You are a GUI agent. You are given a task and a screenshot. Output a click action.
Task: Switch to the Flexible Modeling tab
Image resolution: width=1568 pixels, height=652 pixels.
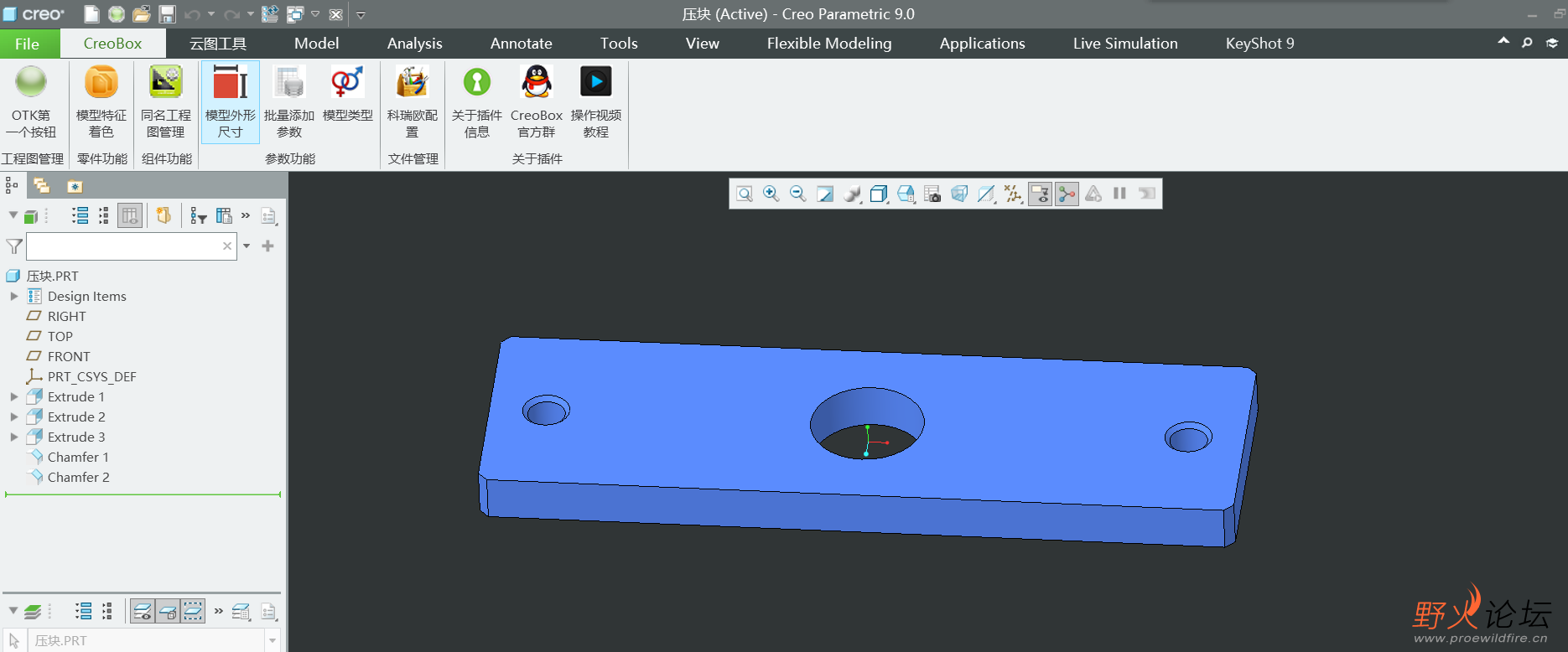[x=829, y=44]
